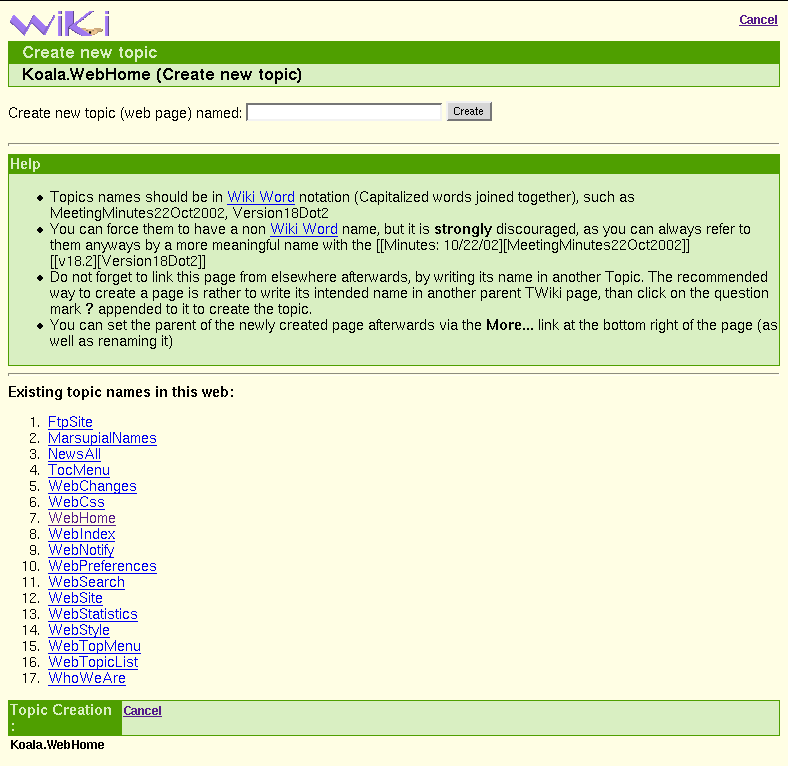Image resolution: width=788 pixels, height=766 pixels.
Task: Open the WebStatistics topic
Action: click(93, 614)
